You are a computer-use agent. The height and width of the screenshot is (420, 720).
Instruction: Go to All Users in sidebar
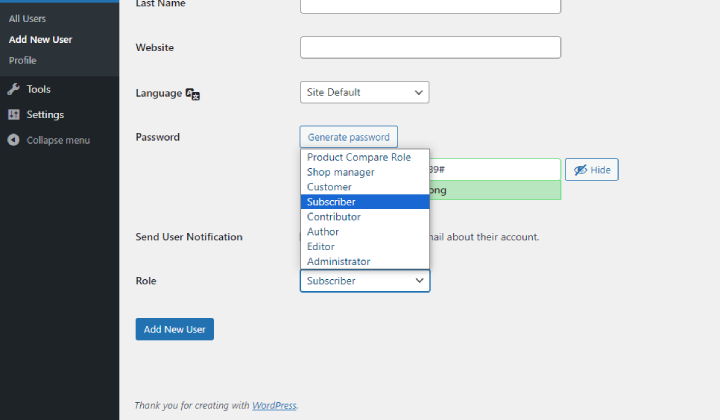(x=27, y=19)
